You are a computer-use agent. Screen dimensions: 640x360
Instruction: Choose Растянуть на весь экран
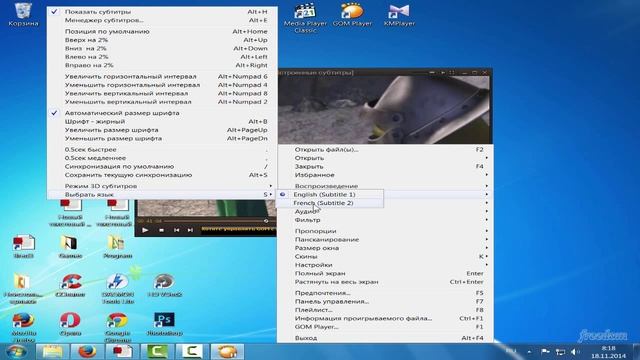pos(385,282)
